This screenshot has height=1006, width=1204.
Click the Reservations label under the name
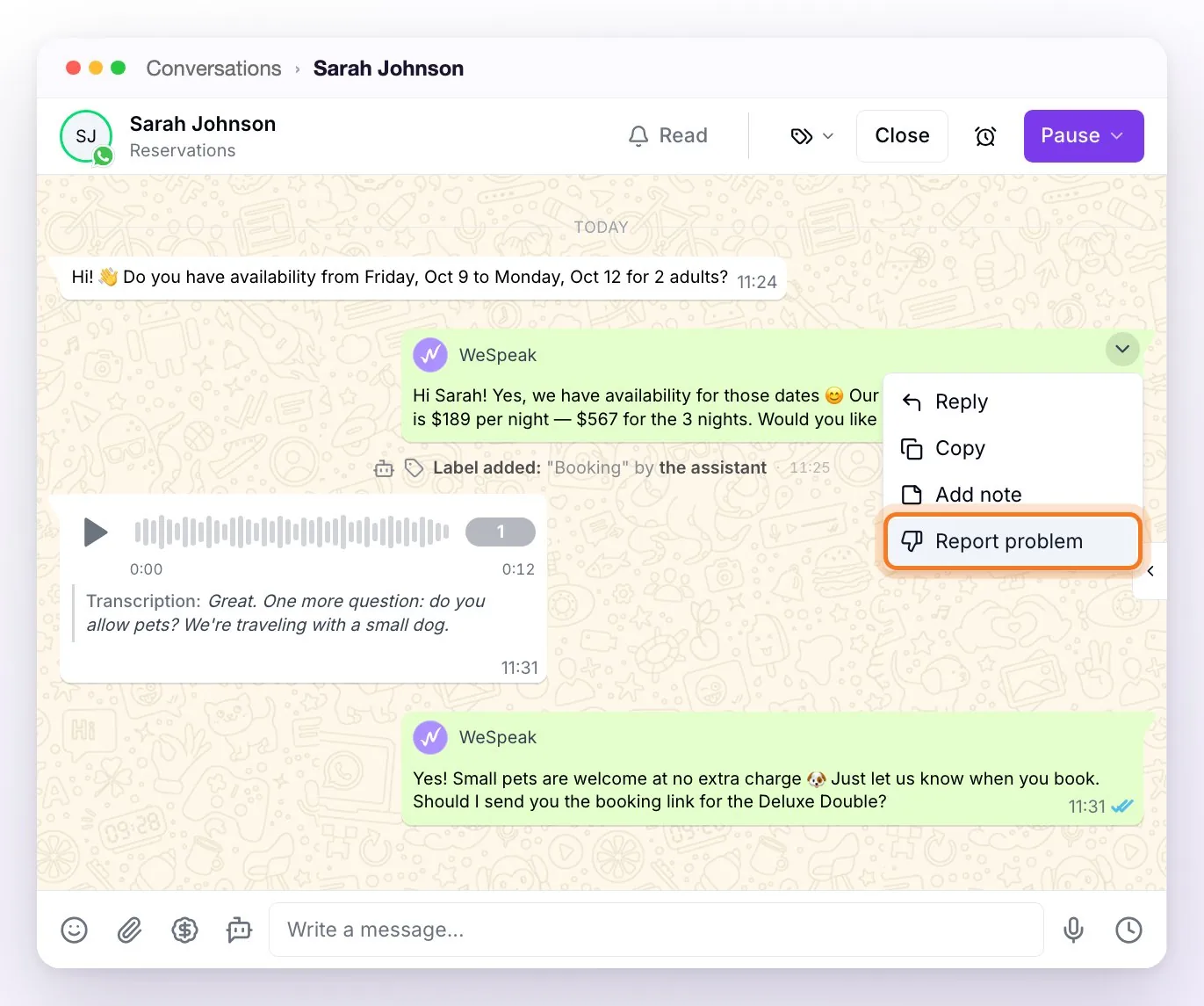click(x=183, y=150)
